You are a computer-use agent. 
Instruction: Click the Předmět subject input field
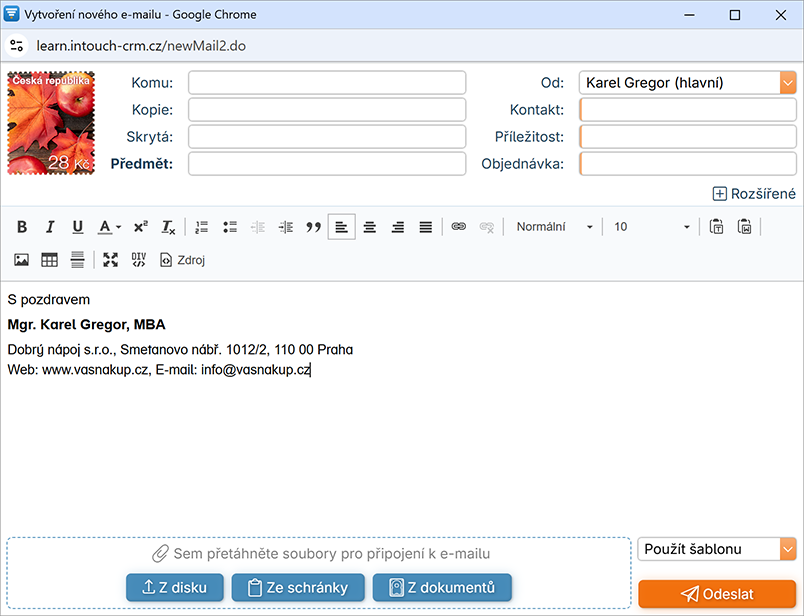(327, 164)
